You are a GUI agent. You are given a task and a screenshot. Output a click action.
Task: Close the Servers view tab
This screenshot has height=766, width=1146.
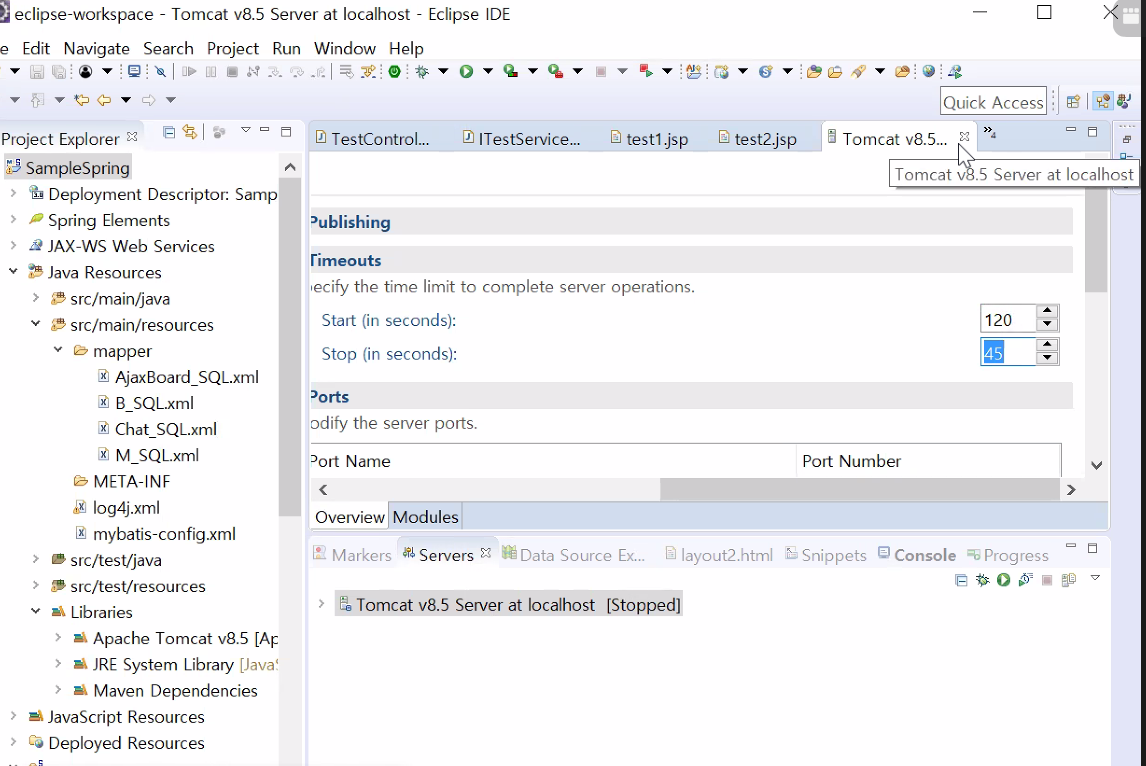(x=485, y=553)
